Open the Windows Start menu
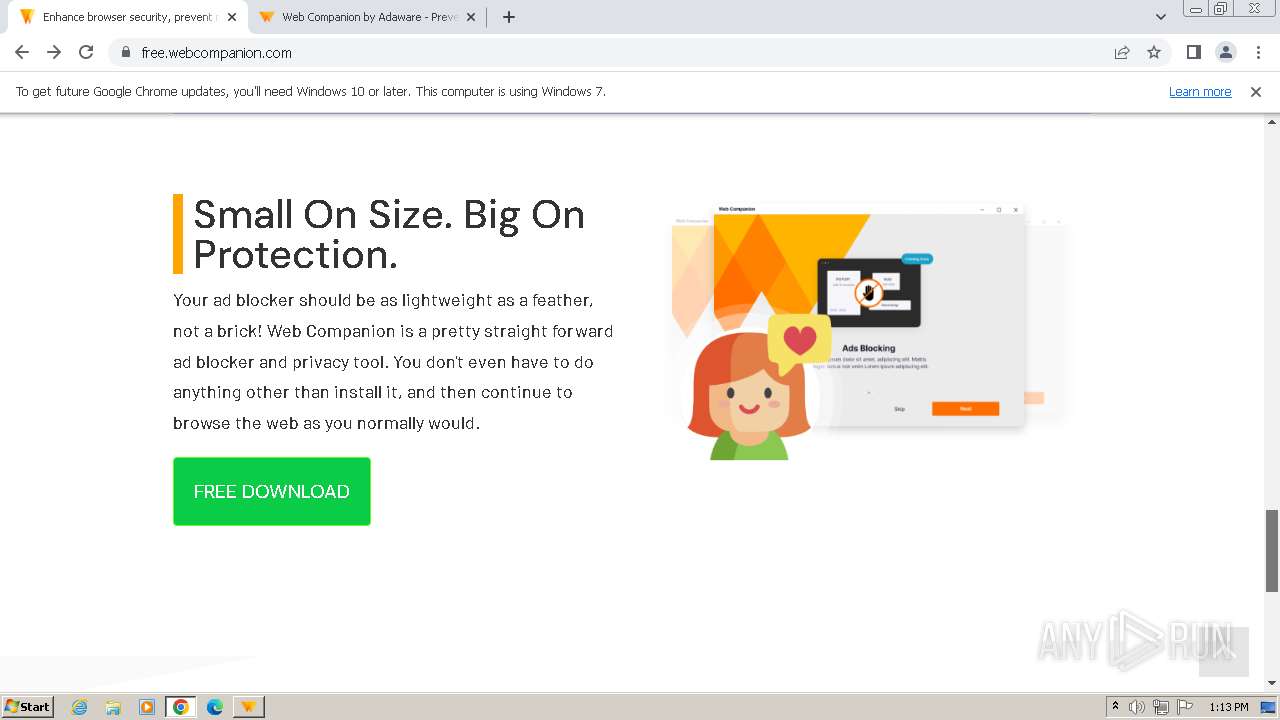This screenshot has height=720, width=1280. (x=28, y=706)
